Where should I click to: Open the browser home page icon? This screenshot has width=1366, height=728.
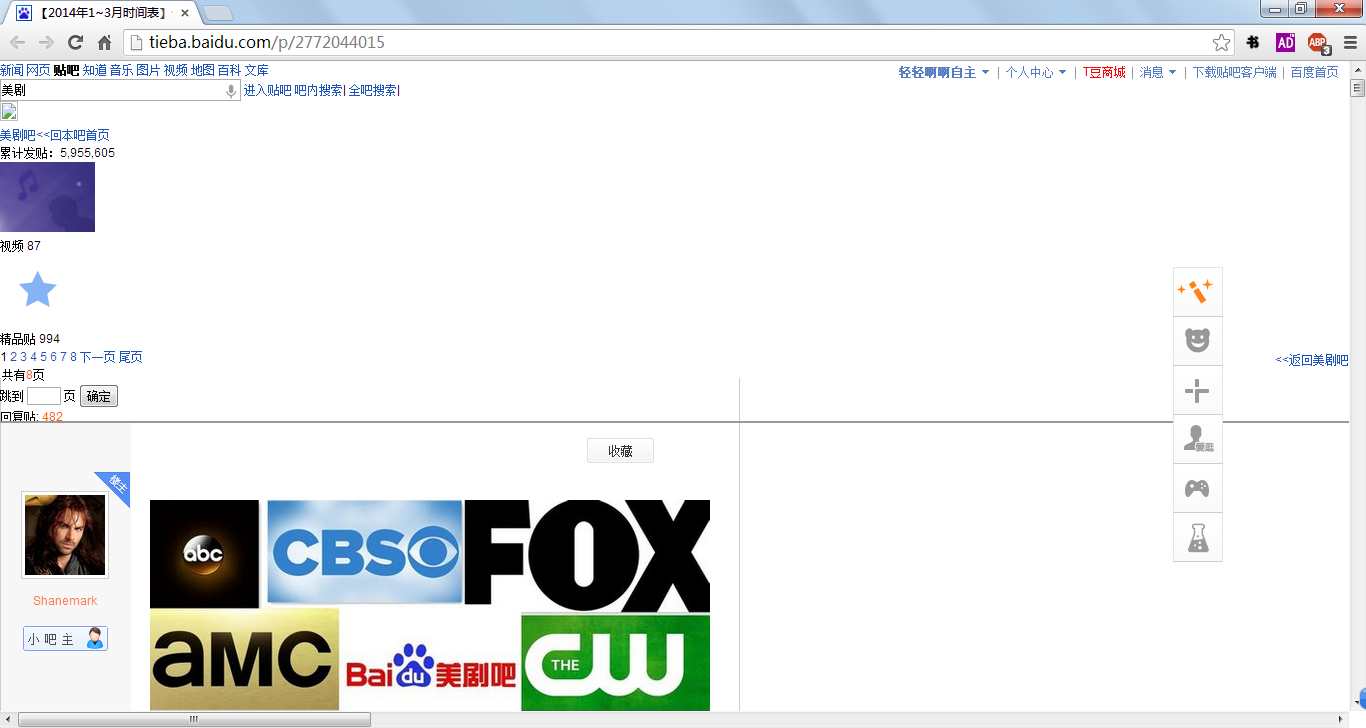pyautogui.click(x=104, y=42)
